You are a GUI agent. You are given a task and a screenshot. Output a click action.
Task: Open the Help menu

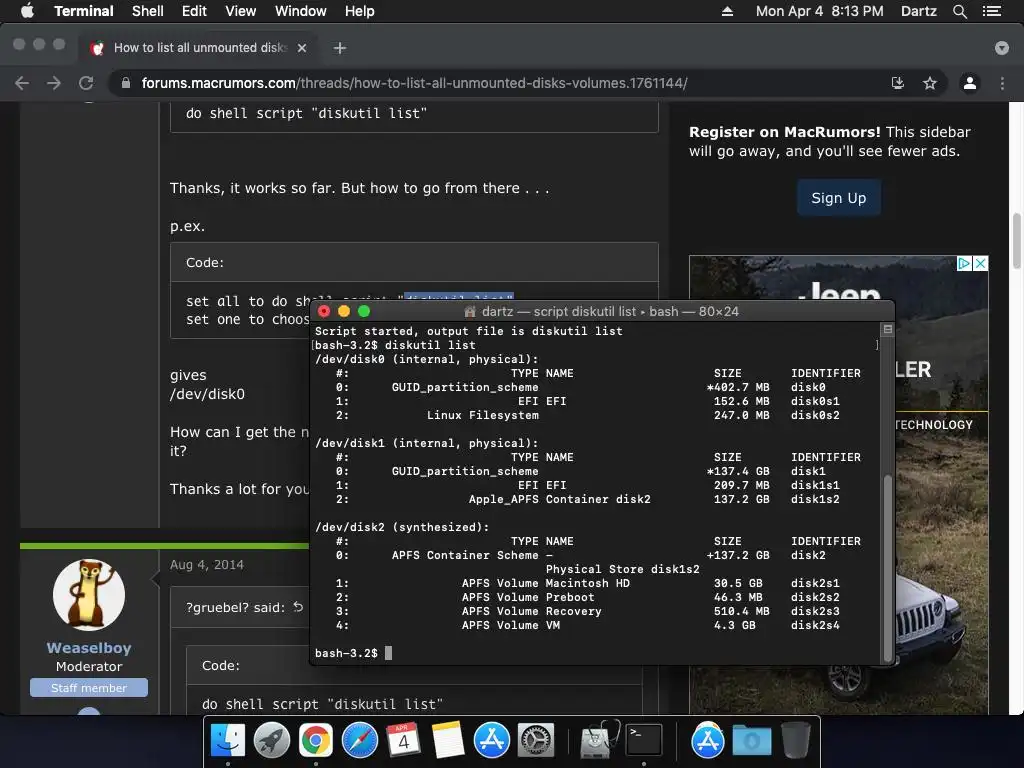pyautogui.click(x=360, y=11)
